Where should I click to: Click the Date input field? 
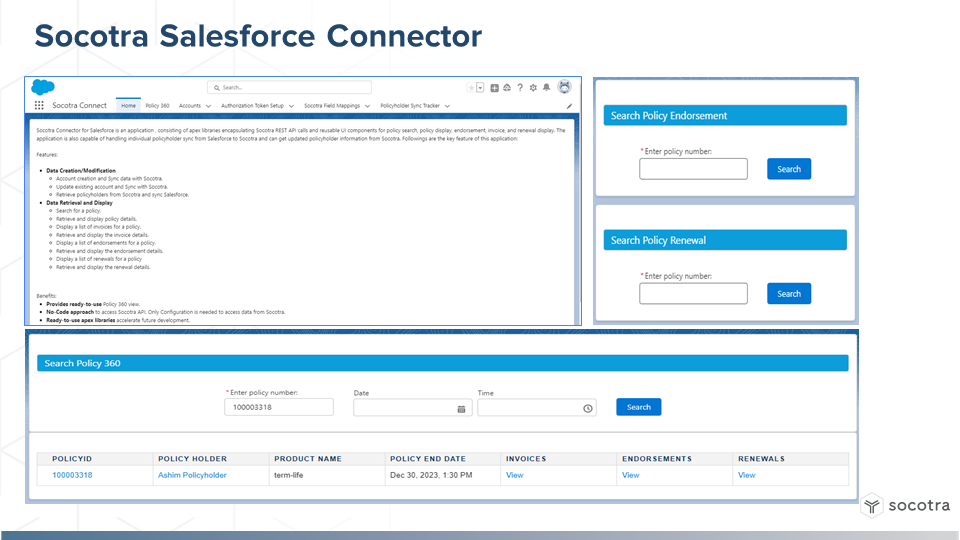(x=413, y=408)
